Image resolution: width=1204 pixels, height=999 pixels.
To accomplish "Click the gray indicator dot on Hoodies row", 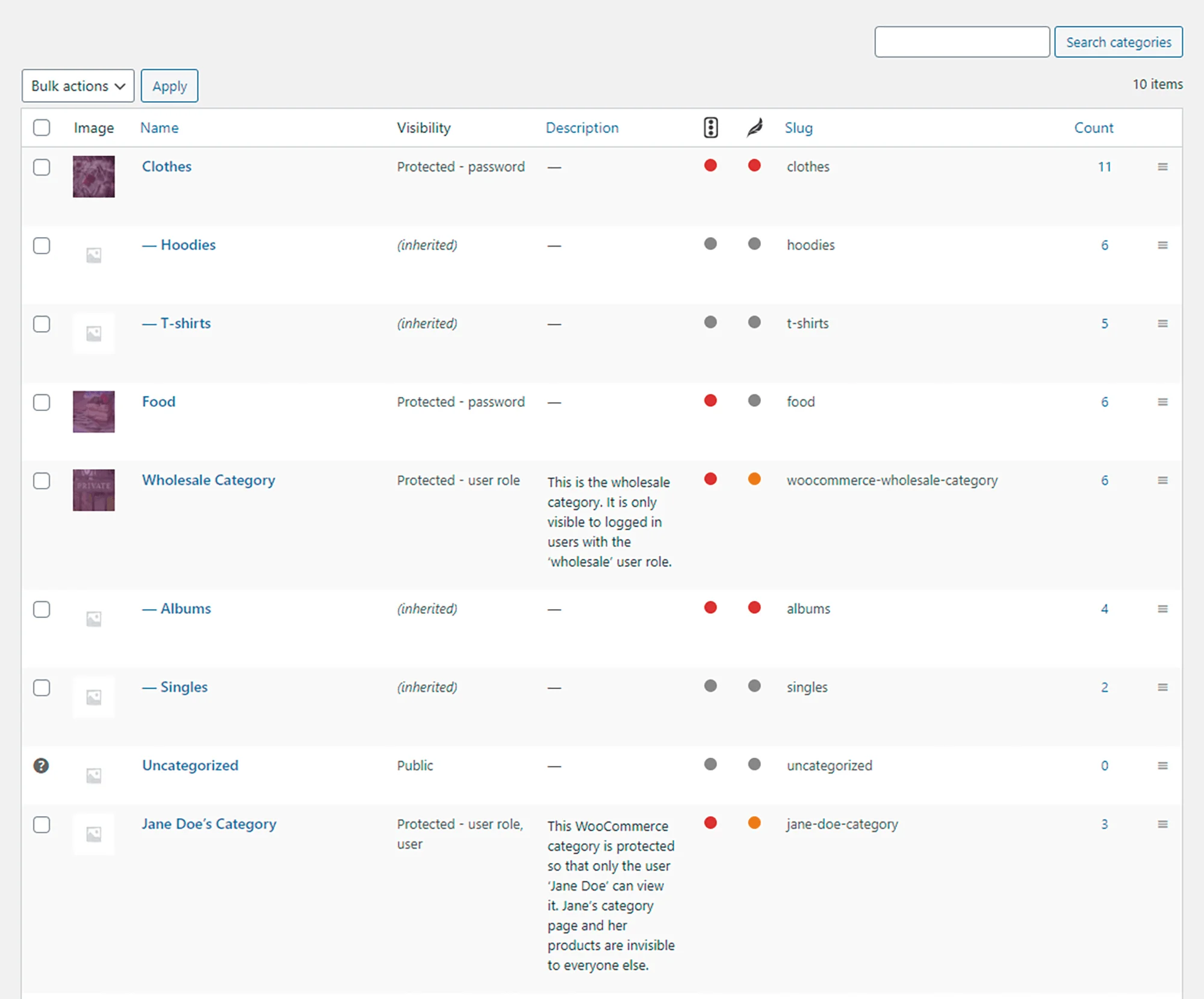I will click(x=710, y=245).
